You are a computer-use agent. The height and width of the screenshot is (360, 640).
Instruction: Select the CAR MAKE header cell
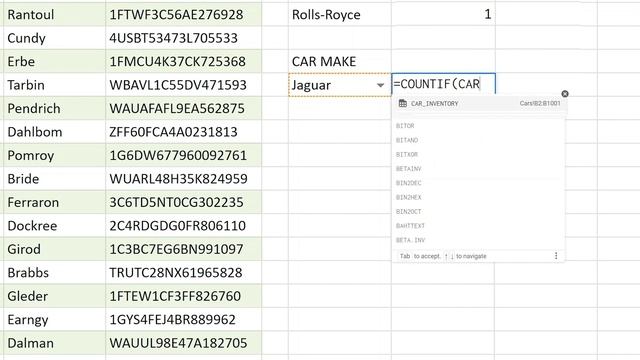click(340, 61)
